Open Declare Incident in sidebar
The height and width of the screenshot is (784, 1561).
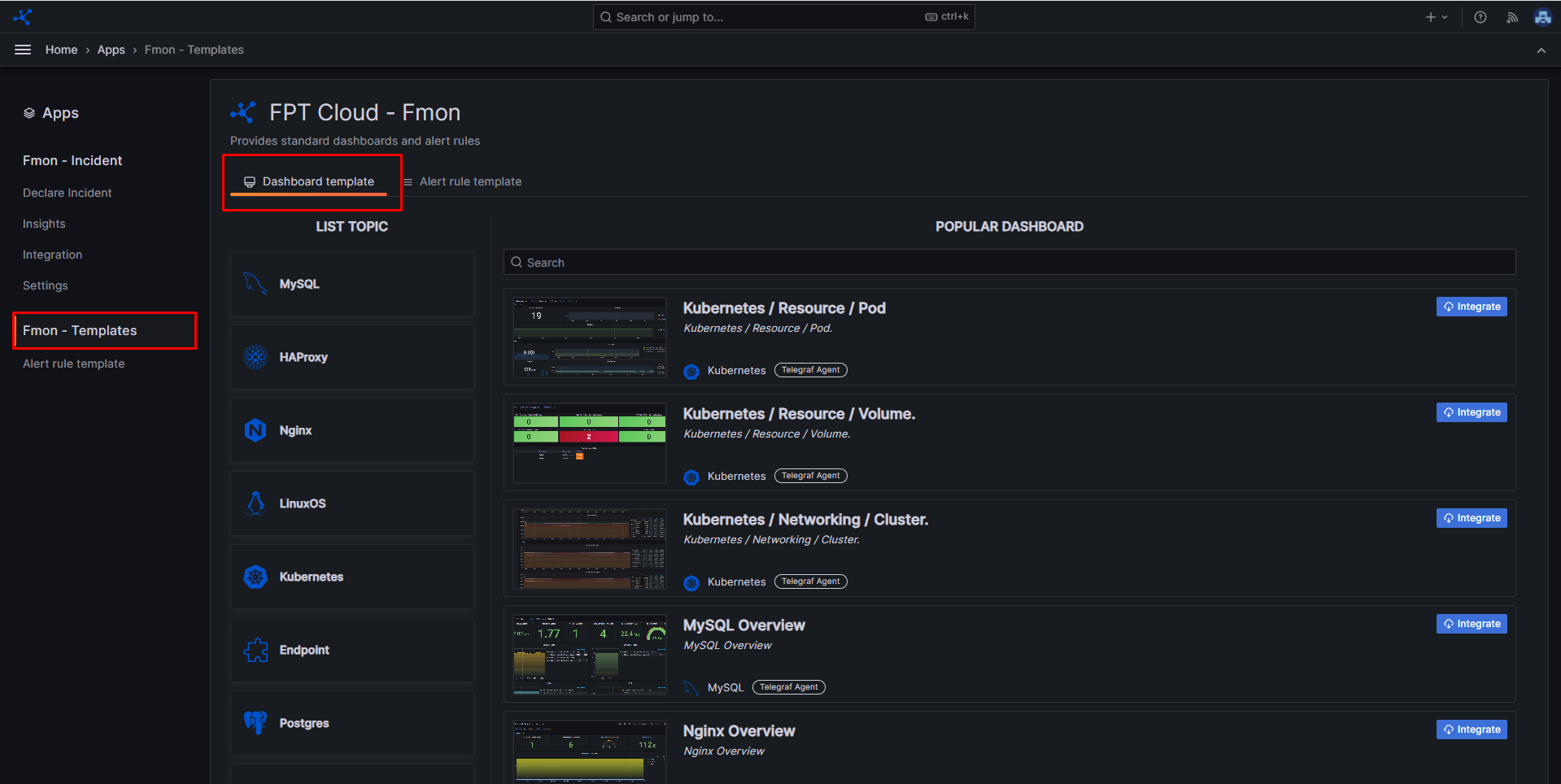click(67, 193)
